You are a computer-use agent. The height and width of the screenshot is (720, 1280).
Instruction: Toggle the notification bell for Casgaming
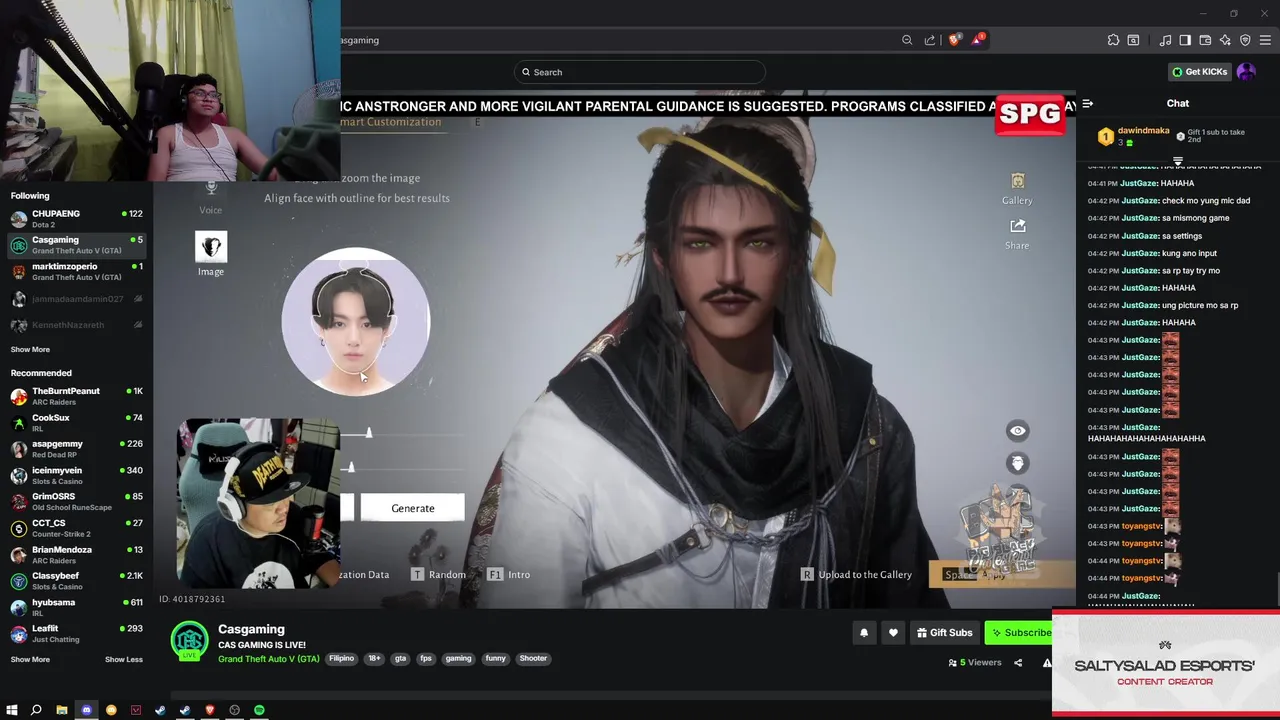pyautogui.click(x=864, y=632)
